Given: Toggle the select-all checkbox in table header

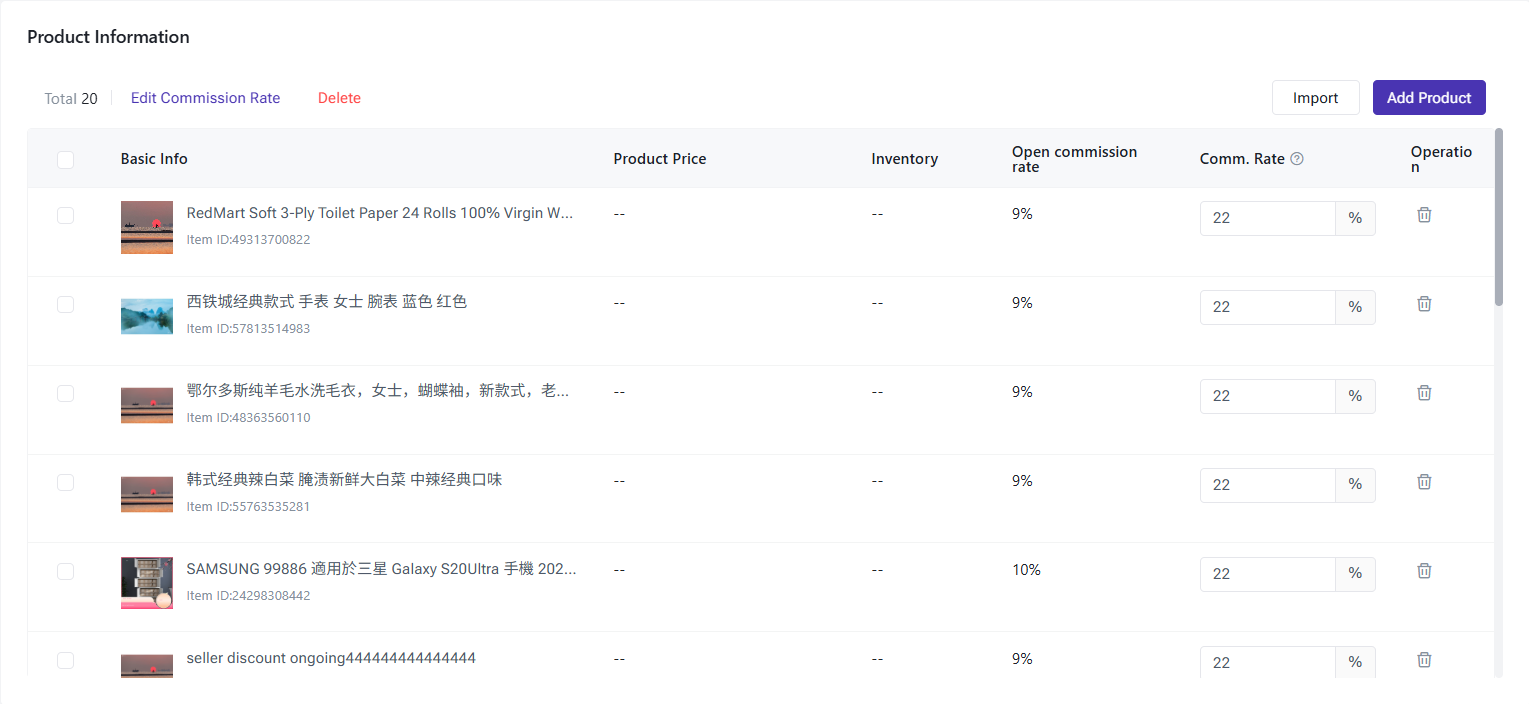Looking at the screenshot, I should coord(65,159).
